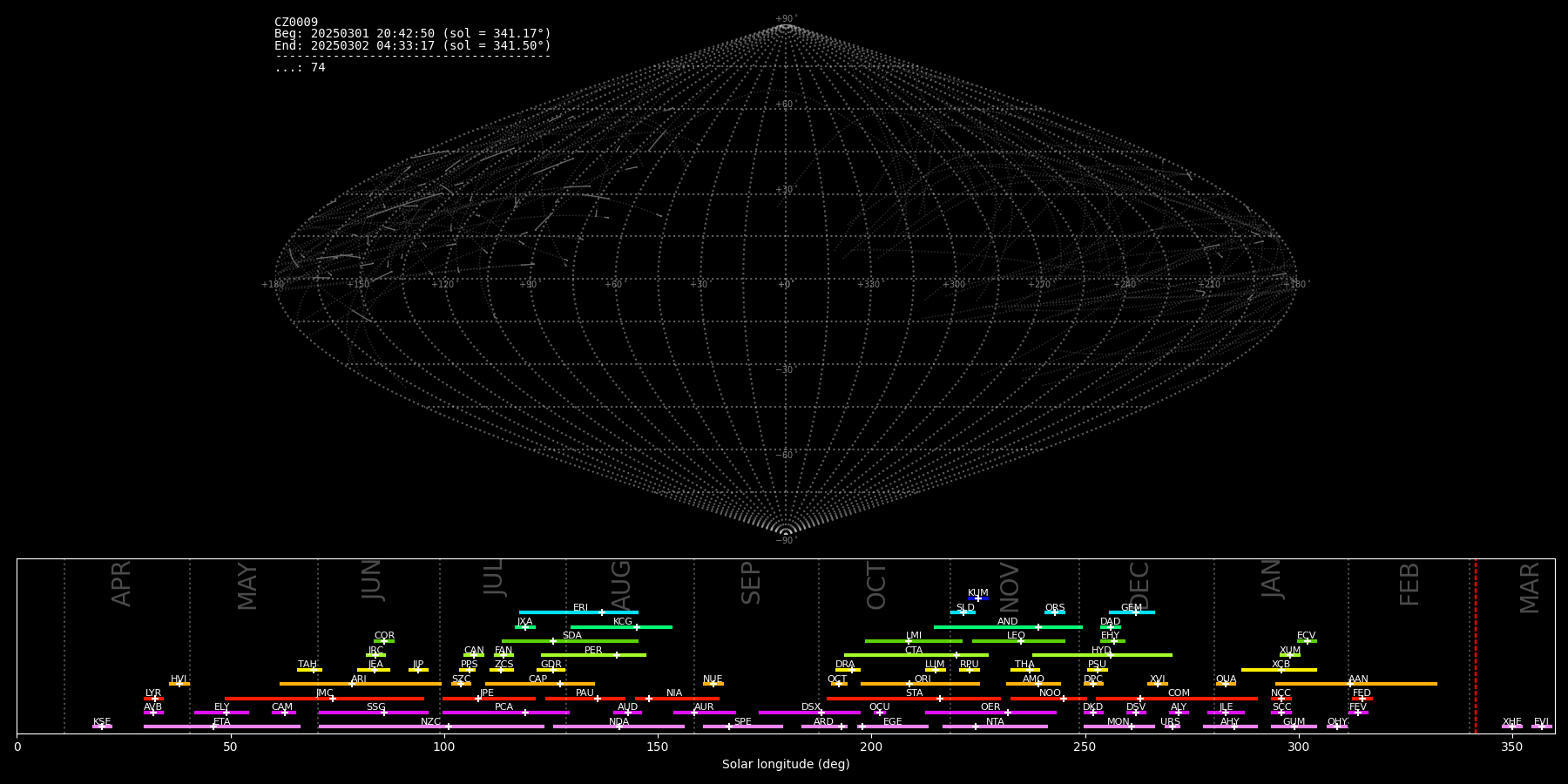Click the purple PCA shower bar
Screen dimensions: 1568x784
[x=506, y=713]
